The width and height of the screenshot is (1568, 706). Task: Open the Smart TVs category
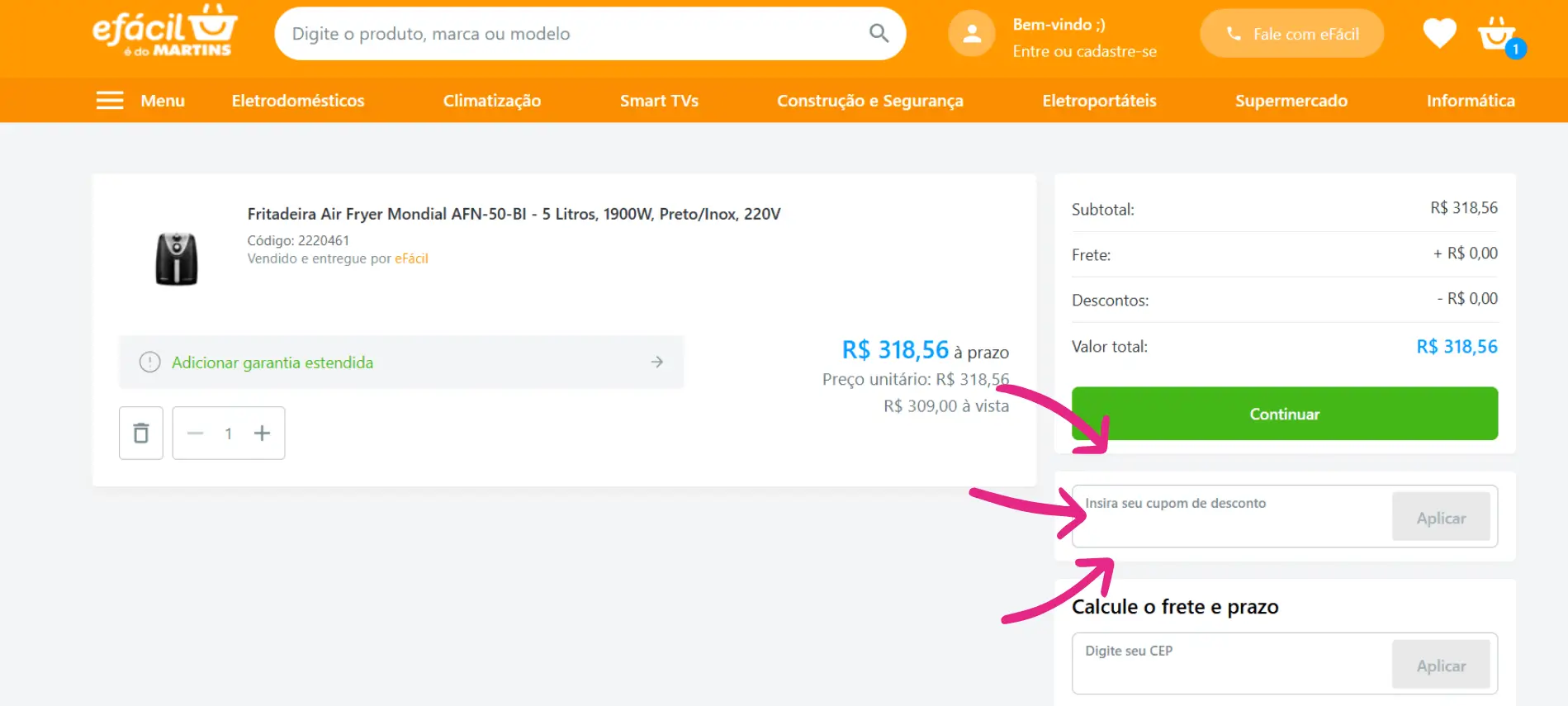tap(659, 101)
